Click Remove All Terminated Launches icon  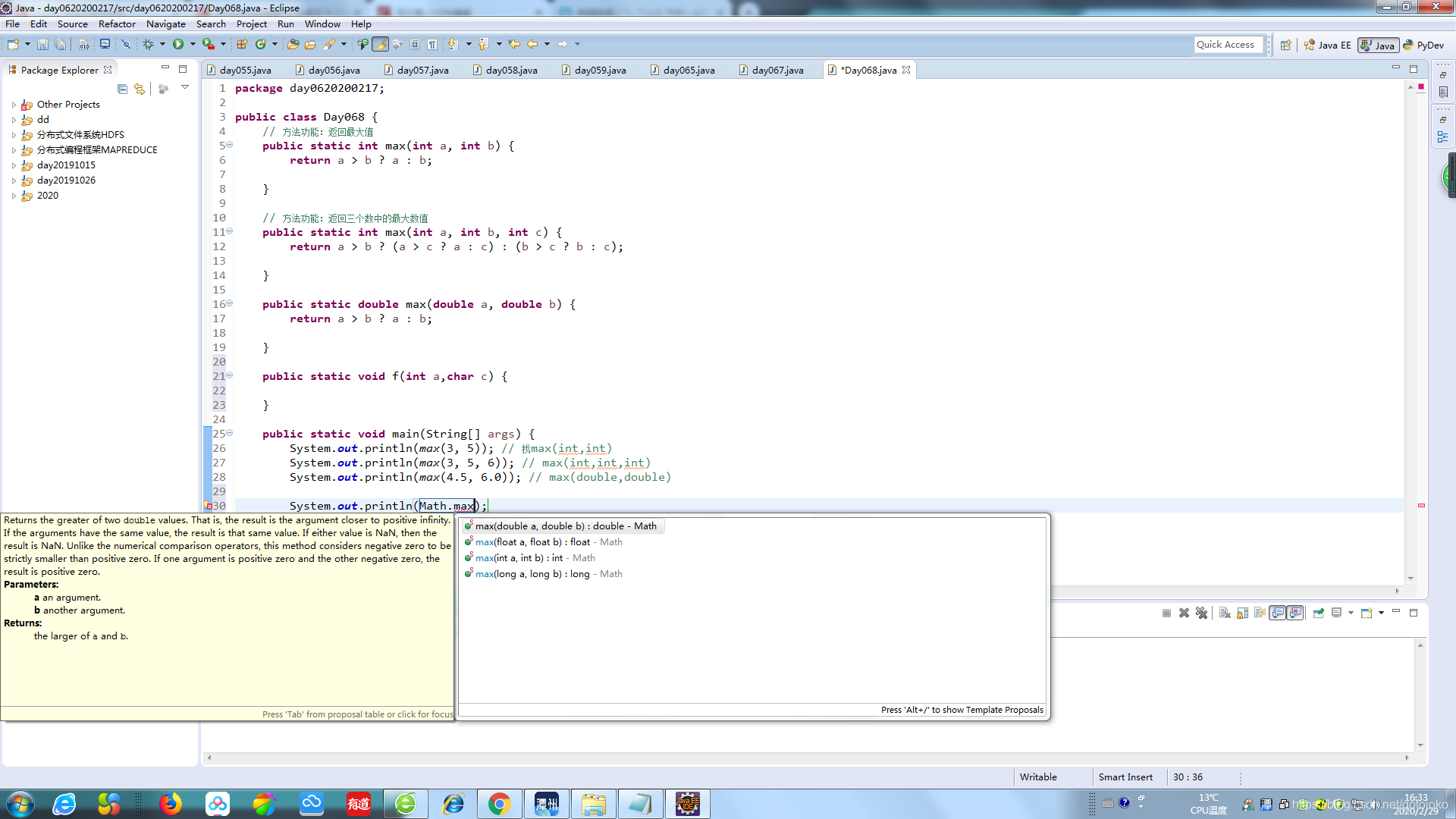1201,613
